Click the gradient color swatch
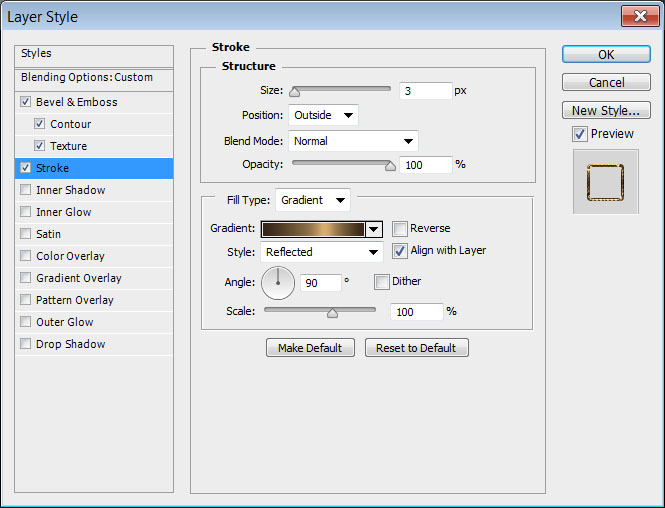The height and width of the screenshot is (508, 665). pos(314,229)
